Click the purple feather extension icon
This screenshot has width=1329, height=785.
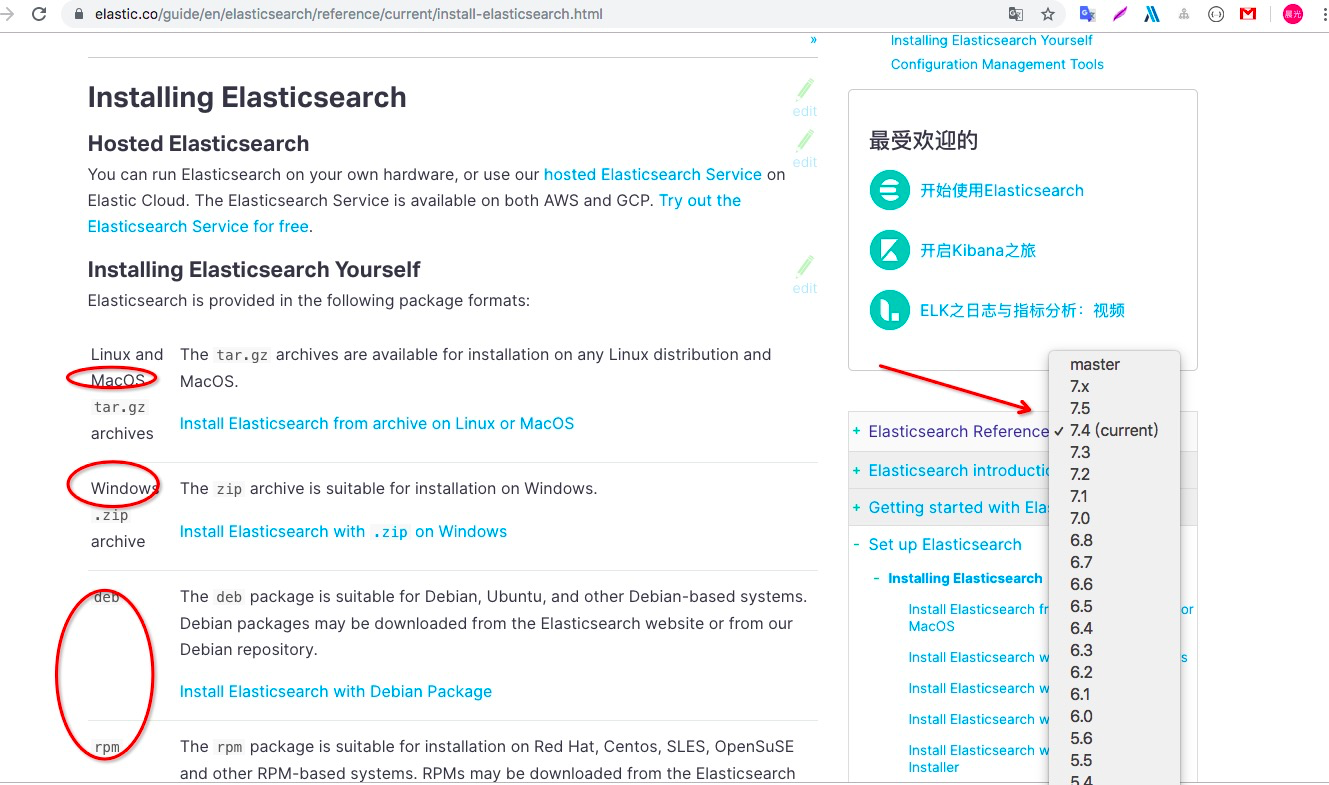pos(1119,14)
